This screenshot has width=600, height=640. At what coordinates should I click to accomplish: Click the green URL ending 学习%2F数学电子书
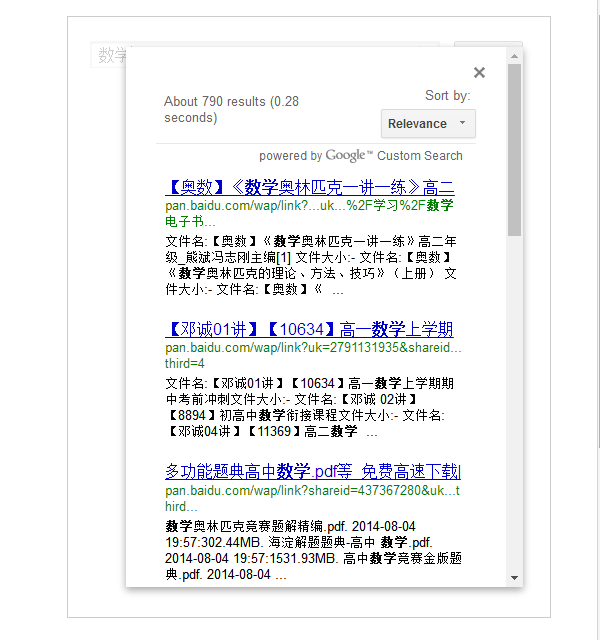(x=309, y=213)
